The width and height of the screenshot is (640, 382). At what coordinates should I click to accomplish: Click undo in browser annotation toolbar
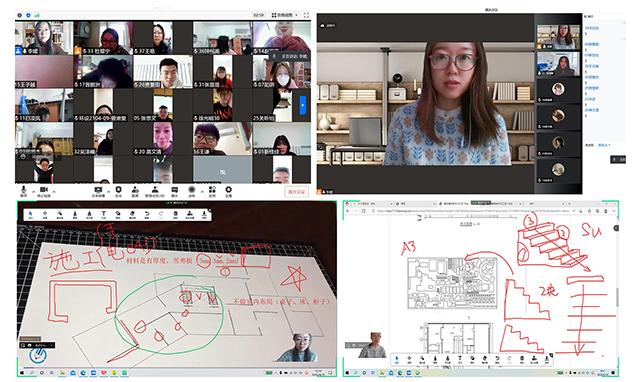pos(497,359)
